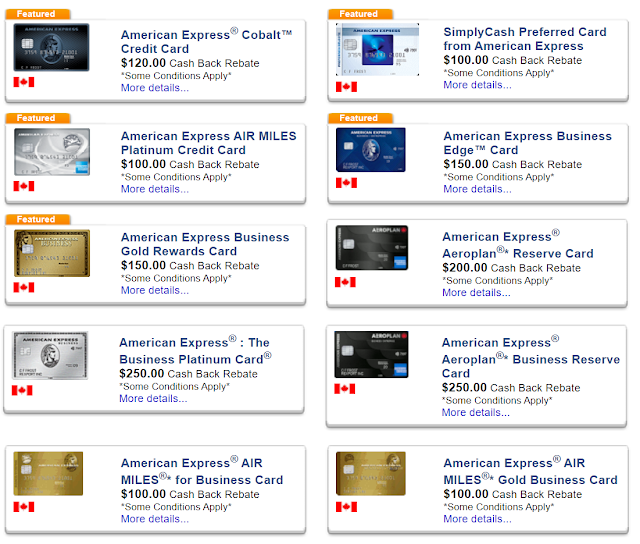Open the SimplyCash Preferred Card title

tap(525, 39)
